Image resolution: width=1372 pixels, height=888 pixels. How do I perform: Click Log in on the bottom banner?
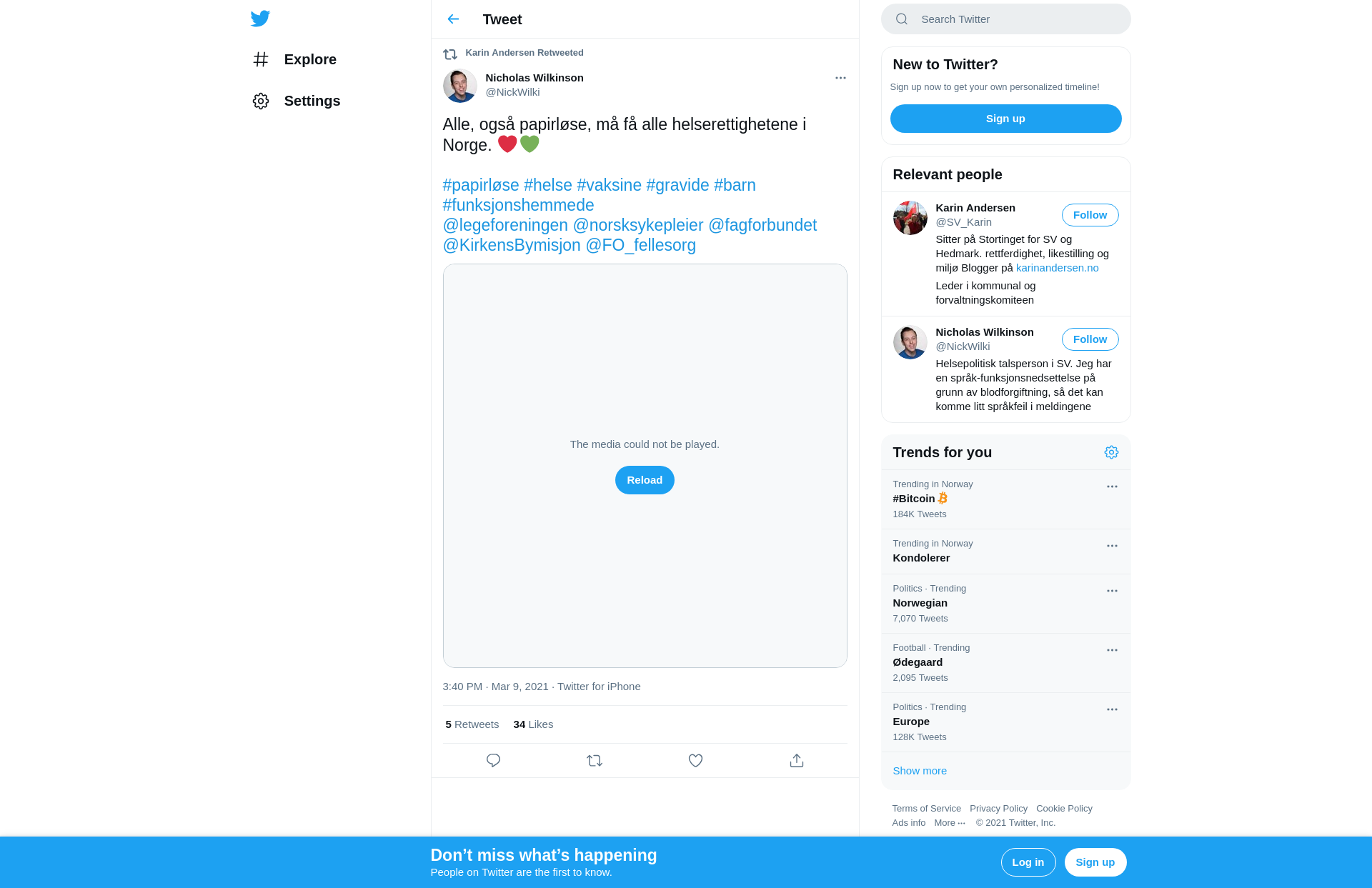tap(1028, 862)
